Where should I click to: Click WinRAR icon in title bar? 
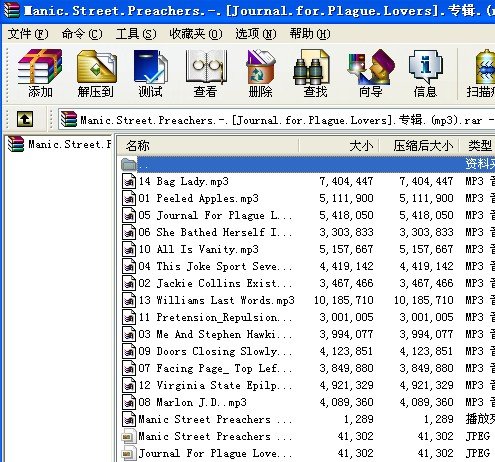11,10
